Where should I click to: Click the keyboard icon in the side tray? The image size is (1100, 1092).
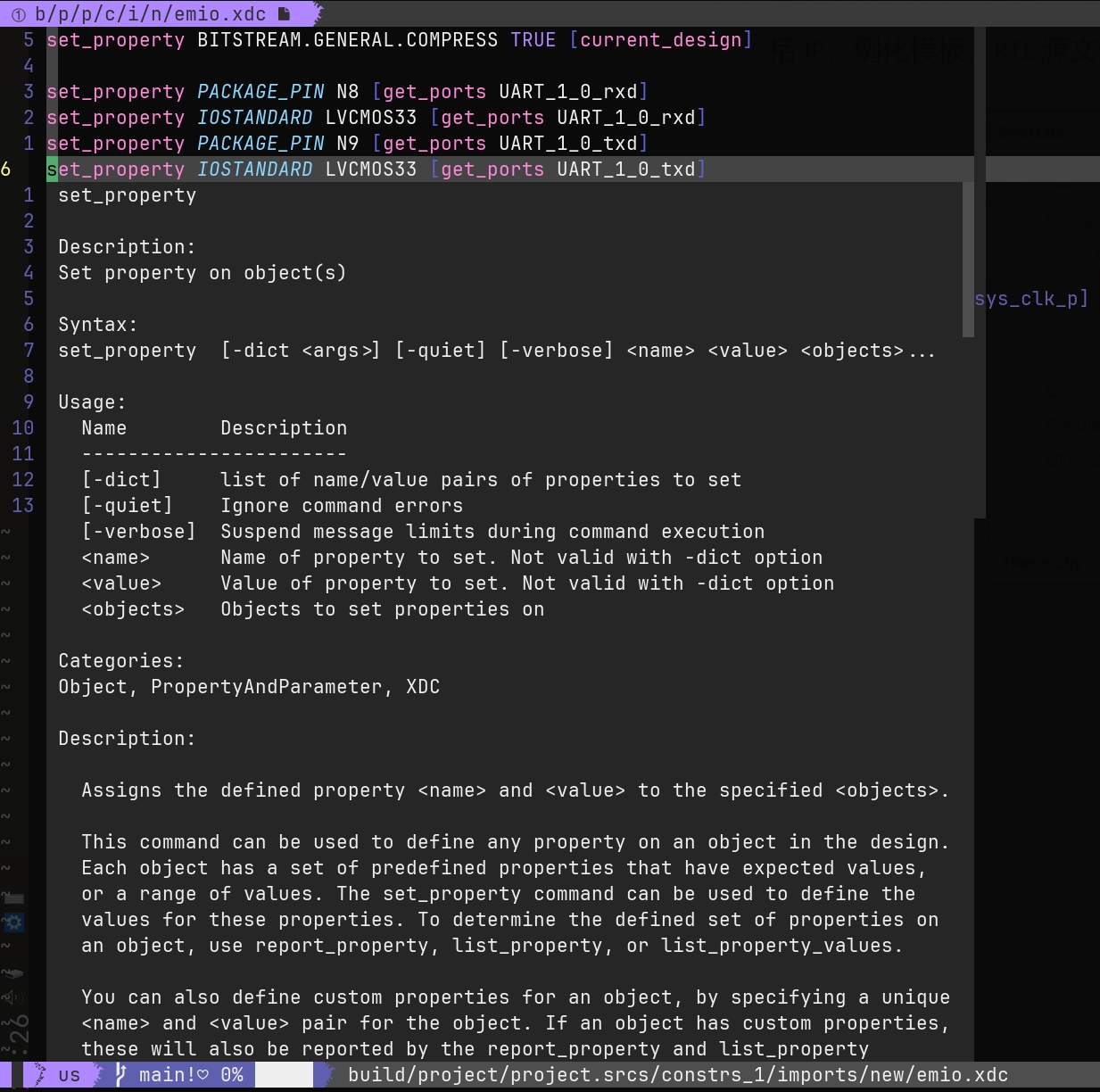[x=13, y=898]
